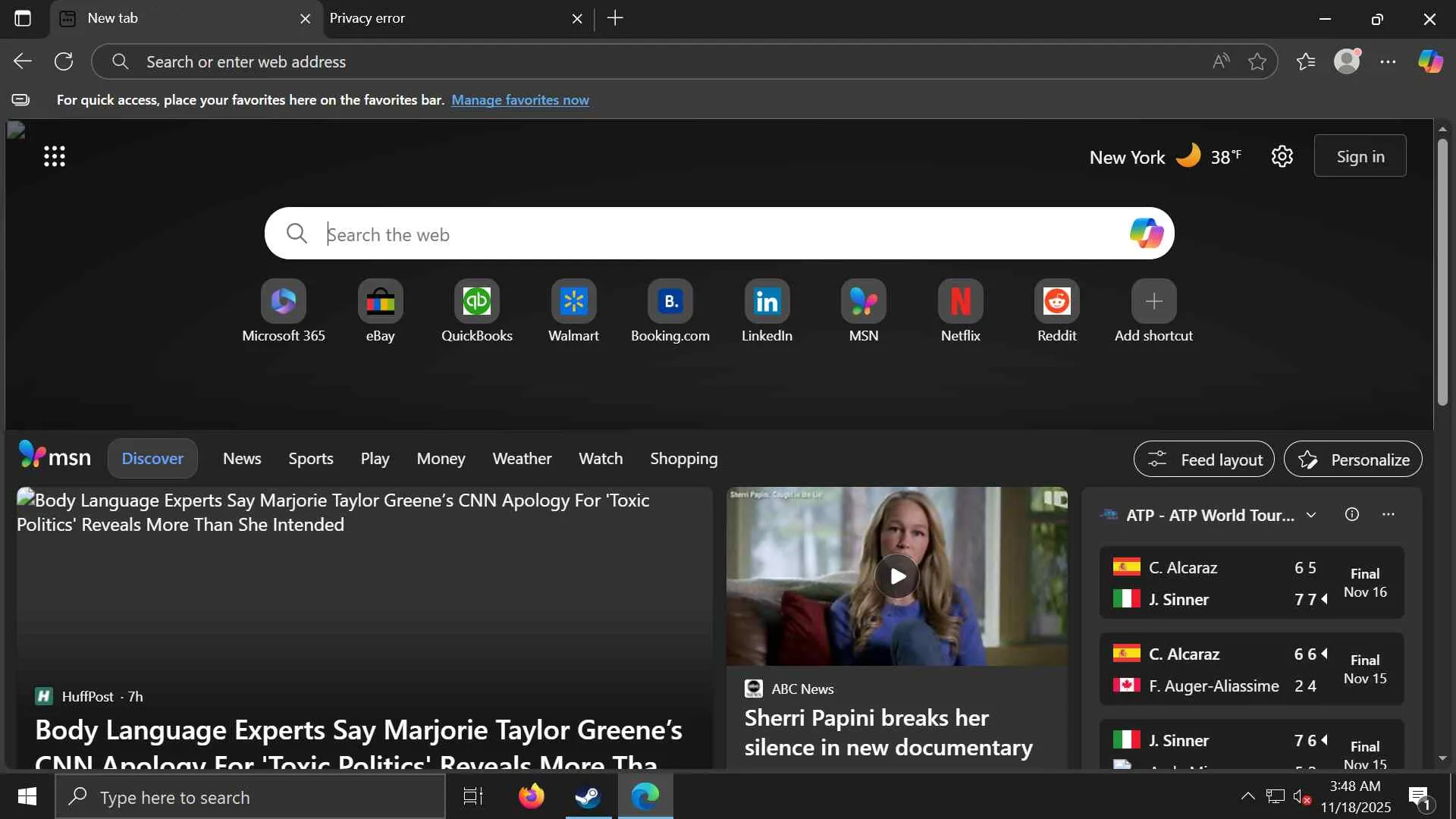Click the Read aloud icon in address bar
Screen dimensions: 1456x819
point(1220,61)
